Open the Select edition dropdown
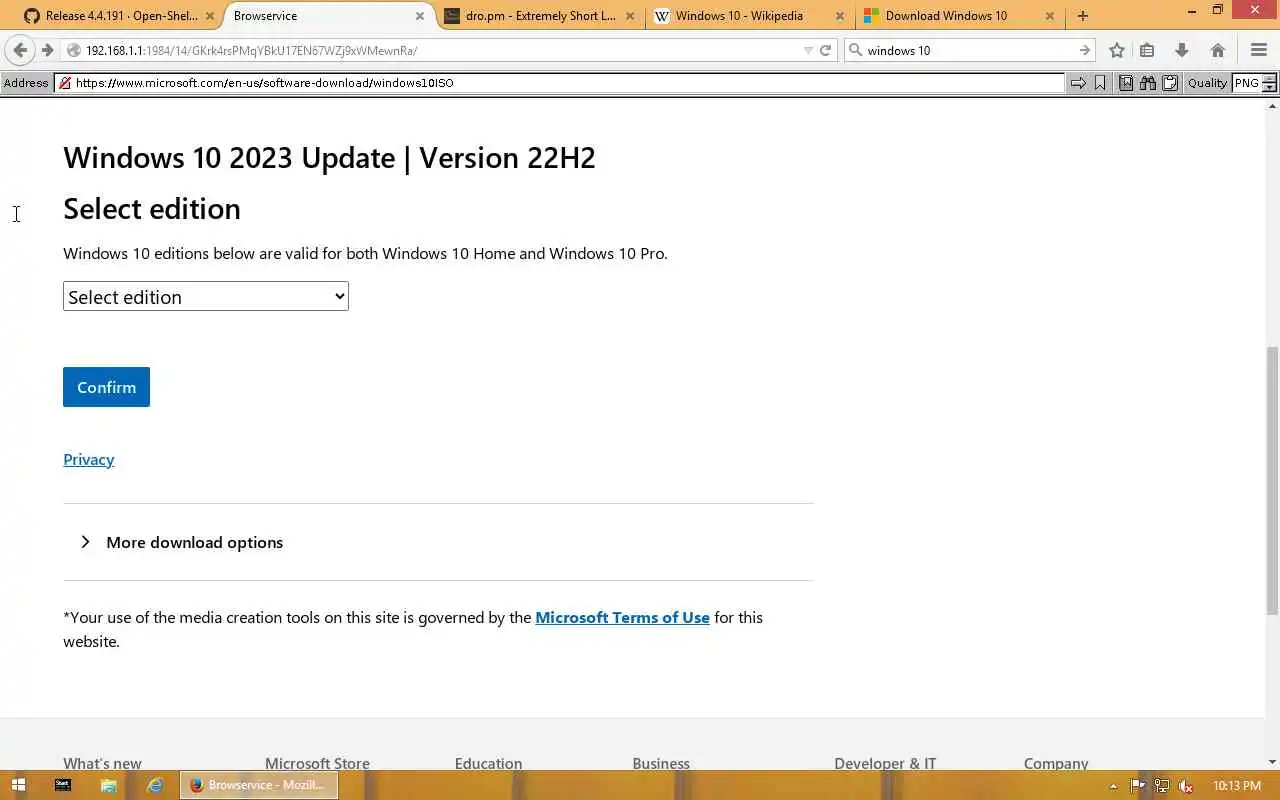This screenshot has height=800, width=1280. point(206,296)
